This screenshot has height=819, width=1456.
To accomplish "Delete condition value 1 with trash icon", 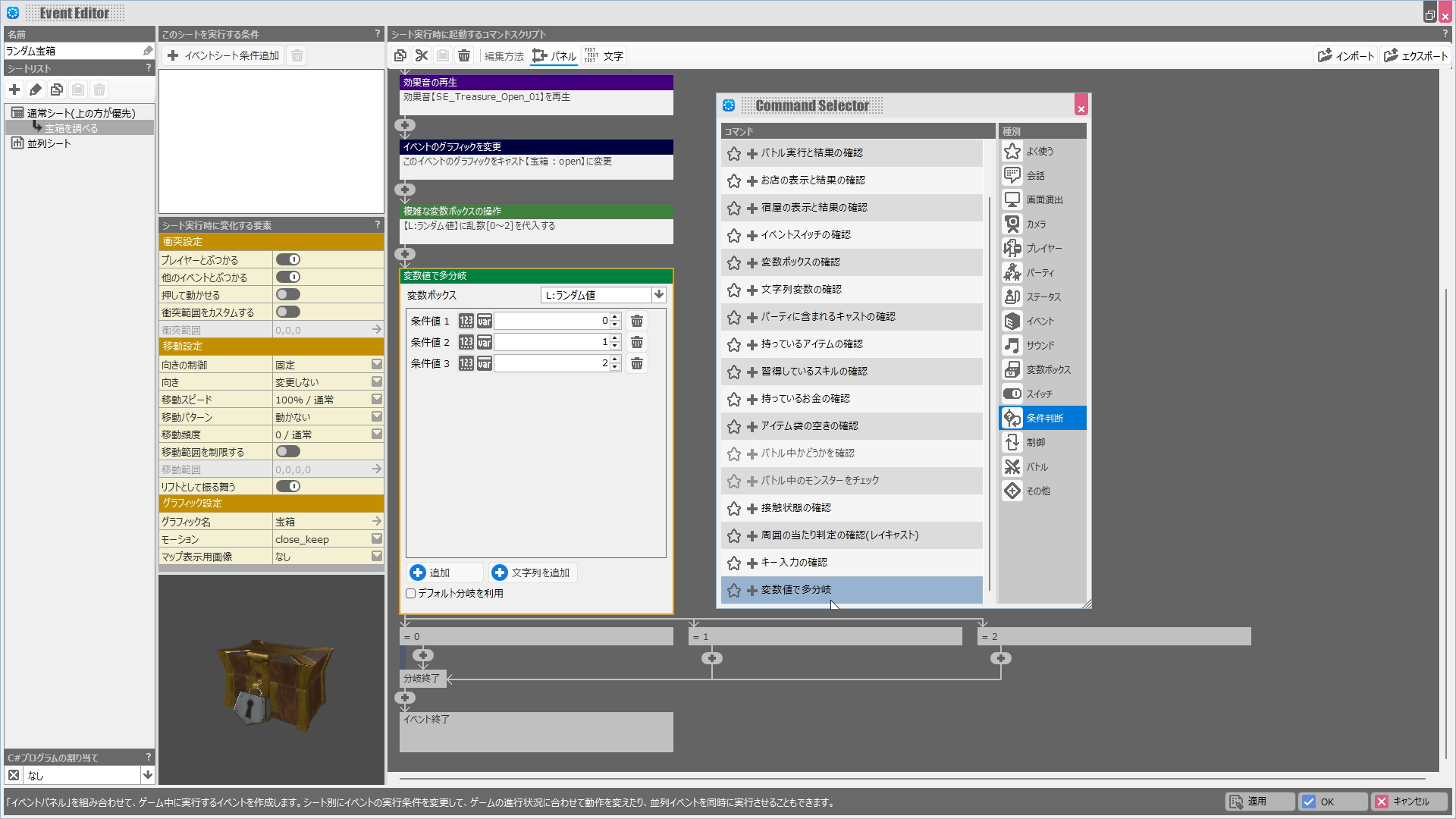I will [637, 321].
